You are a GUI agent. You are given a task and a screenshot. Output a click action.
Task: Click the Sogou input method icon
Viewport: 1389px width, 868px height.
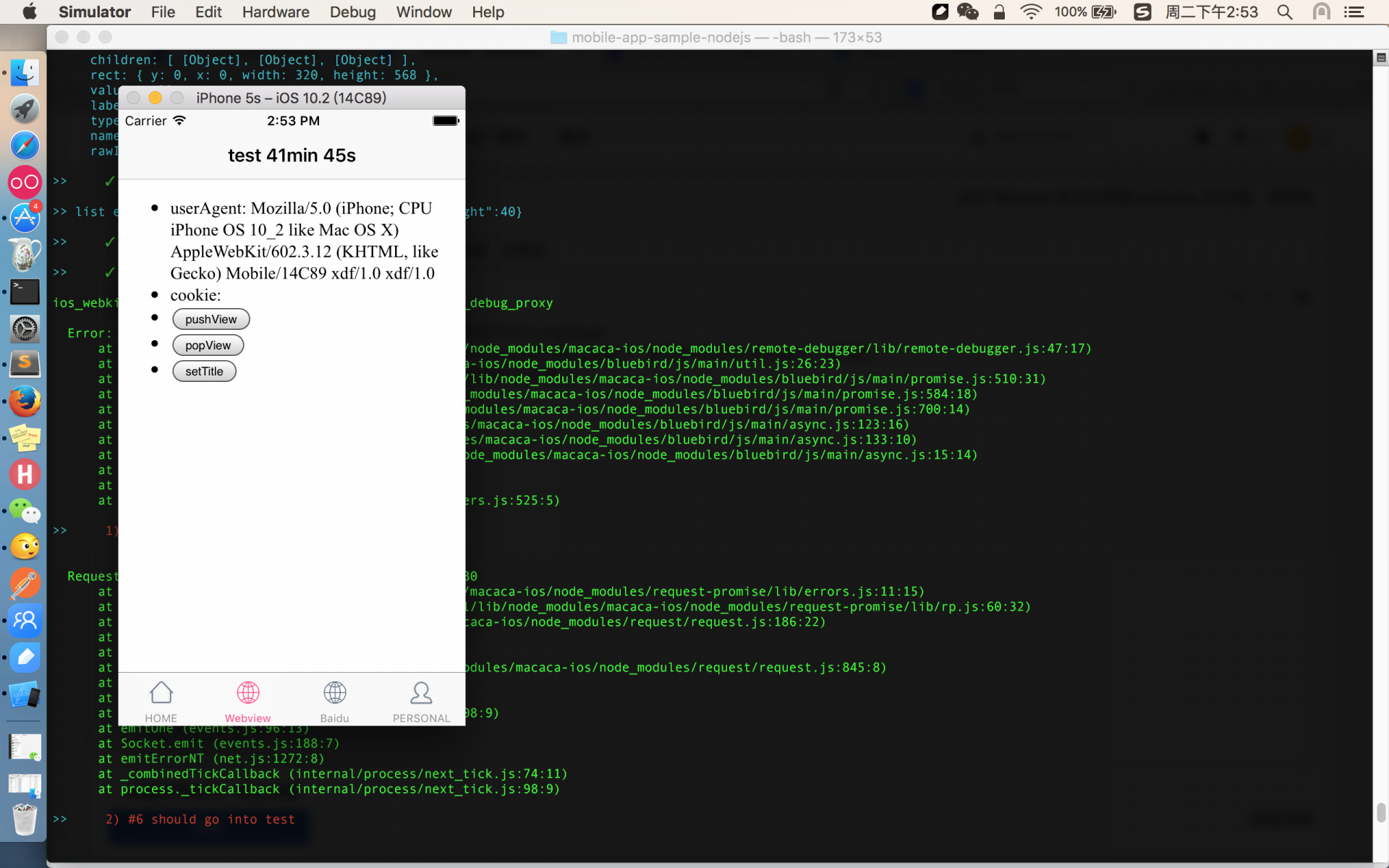coord(1142,12)
